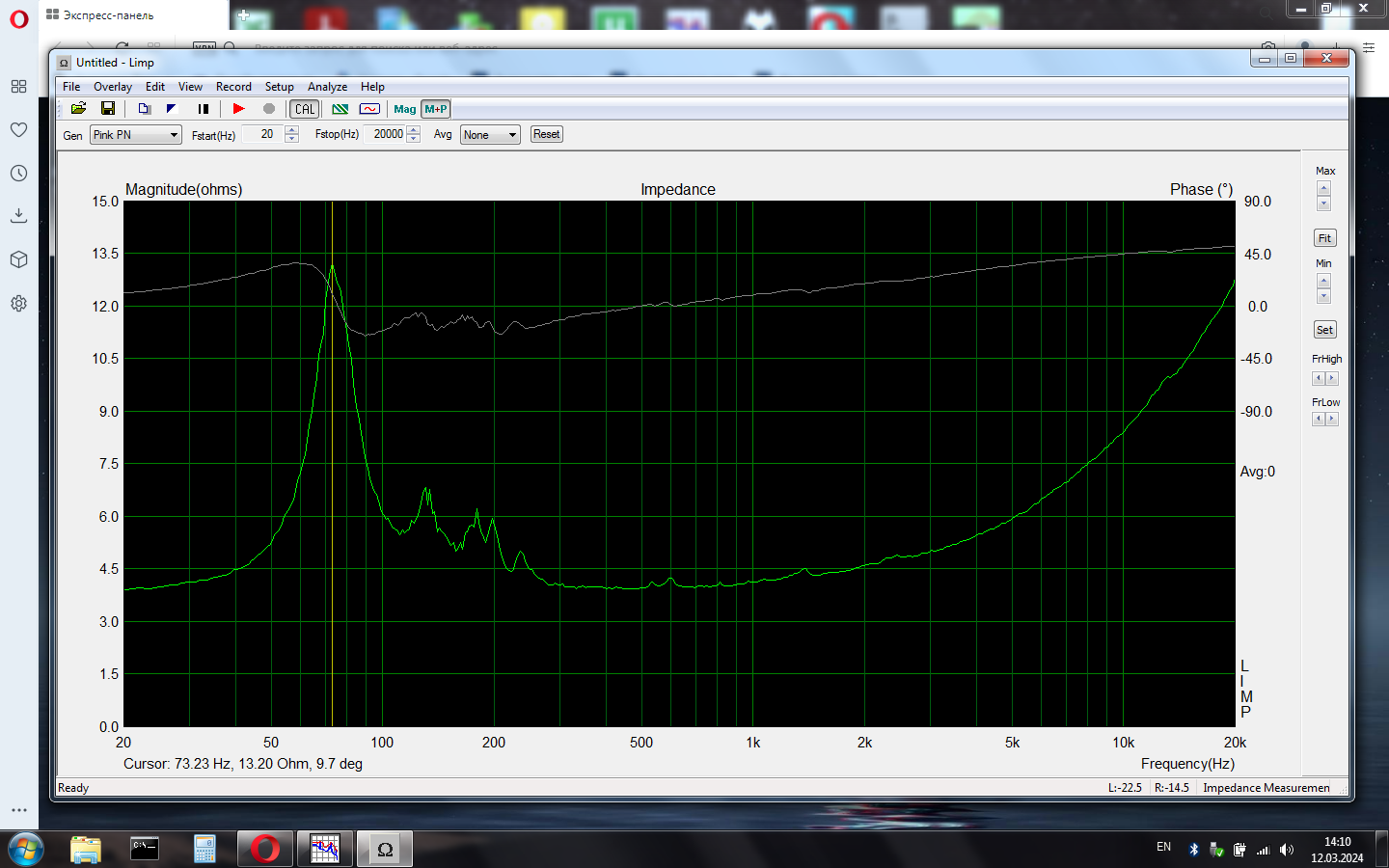Toggle the Mag magnitude-only display

(405, 109)
